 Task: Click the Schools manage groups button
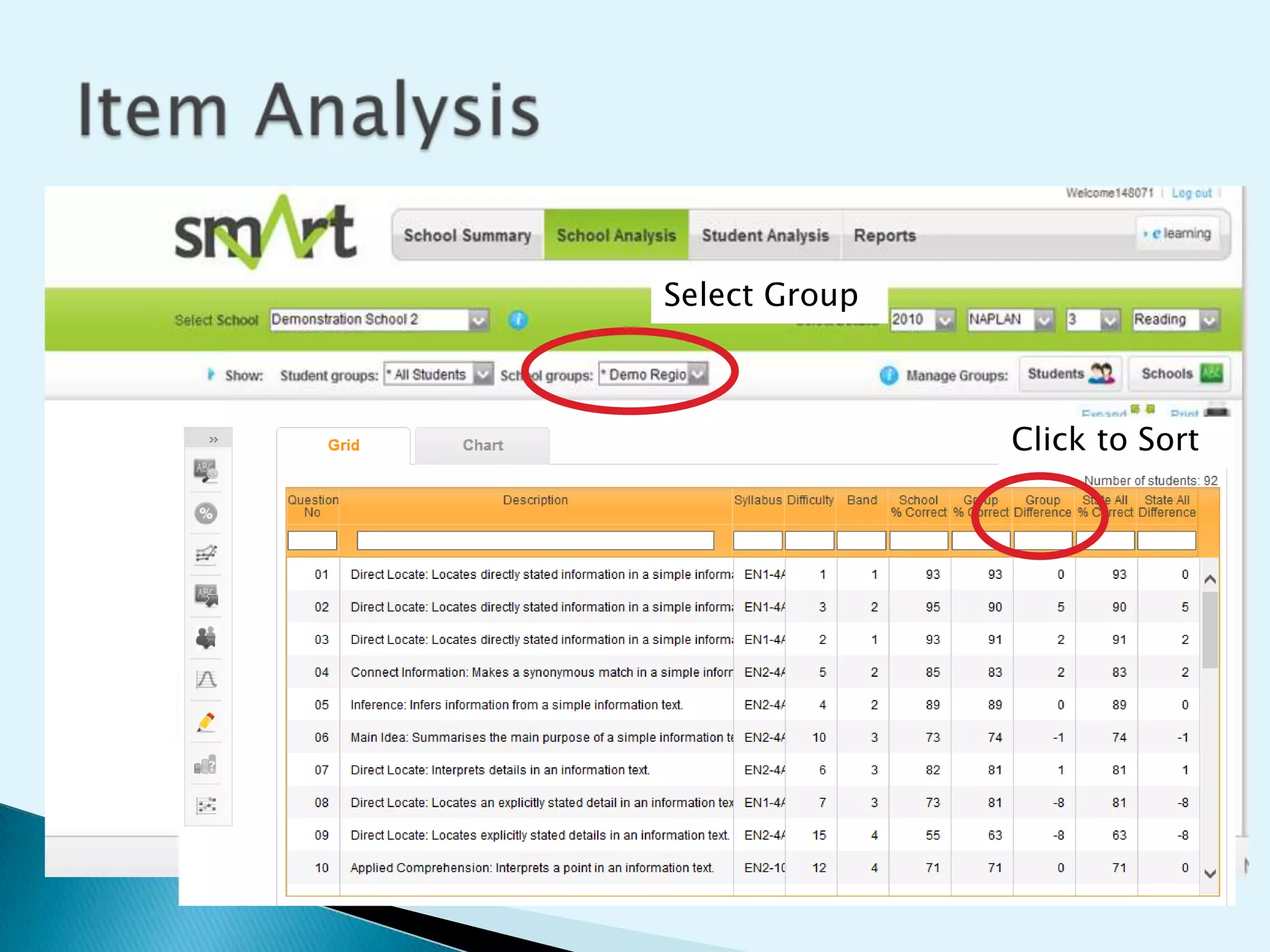click(1179, 374)
